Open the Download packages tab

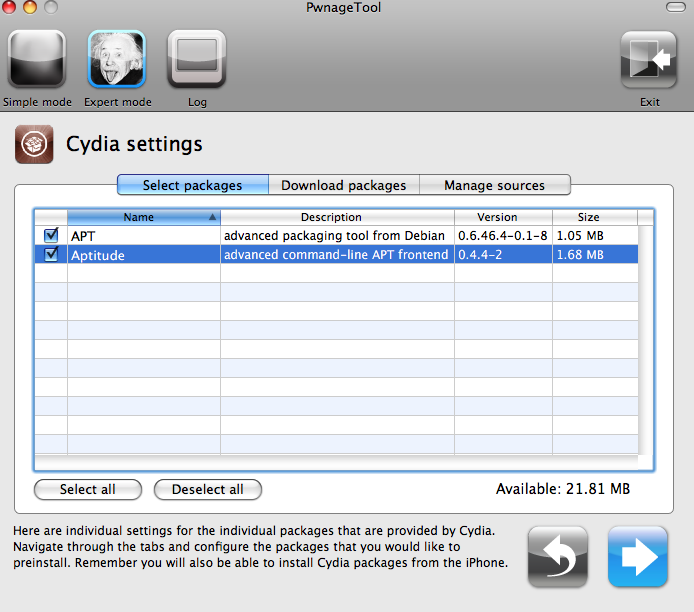tap(343, 185)
